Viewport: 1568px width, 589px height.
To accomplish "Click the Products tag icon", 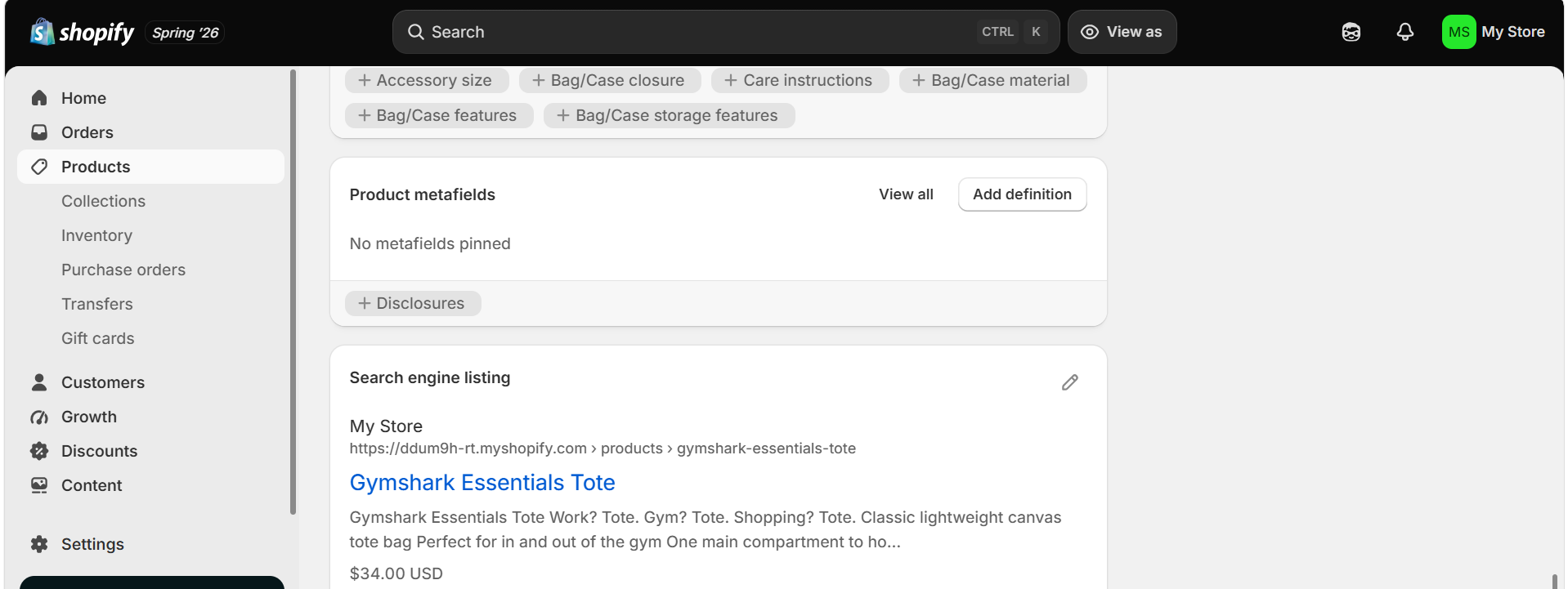I will [39, 167].
